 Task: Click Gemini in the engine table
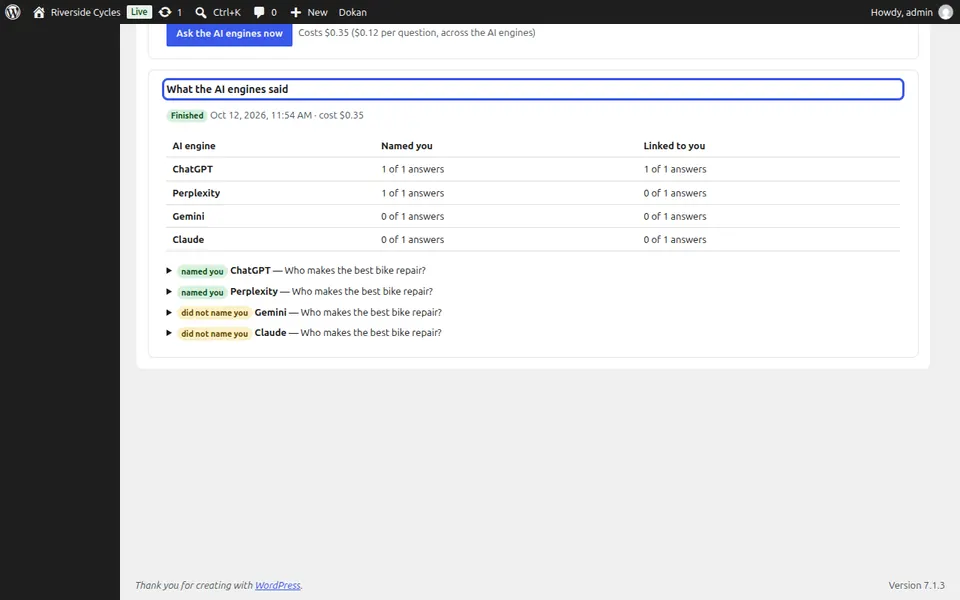pyautogui.click(x=189, y=216)
